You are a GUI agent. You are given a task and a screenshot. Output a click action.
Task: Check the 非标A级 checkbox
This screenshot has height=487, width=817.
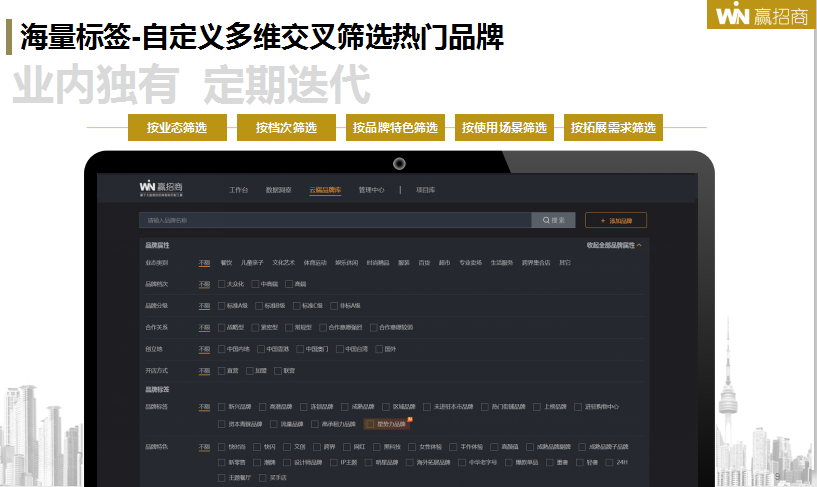click(x=335, y=306)
